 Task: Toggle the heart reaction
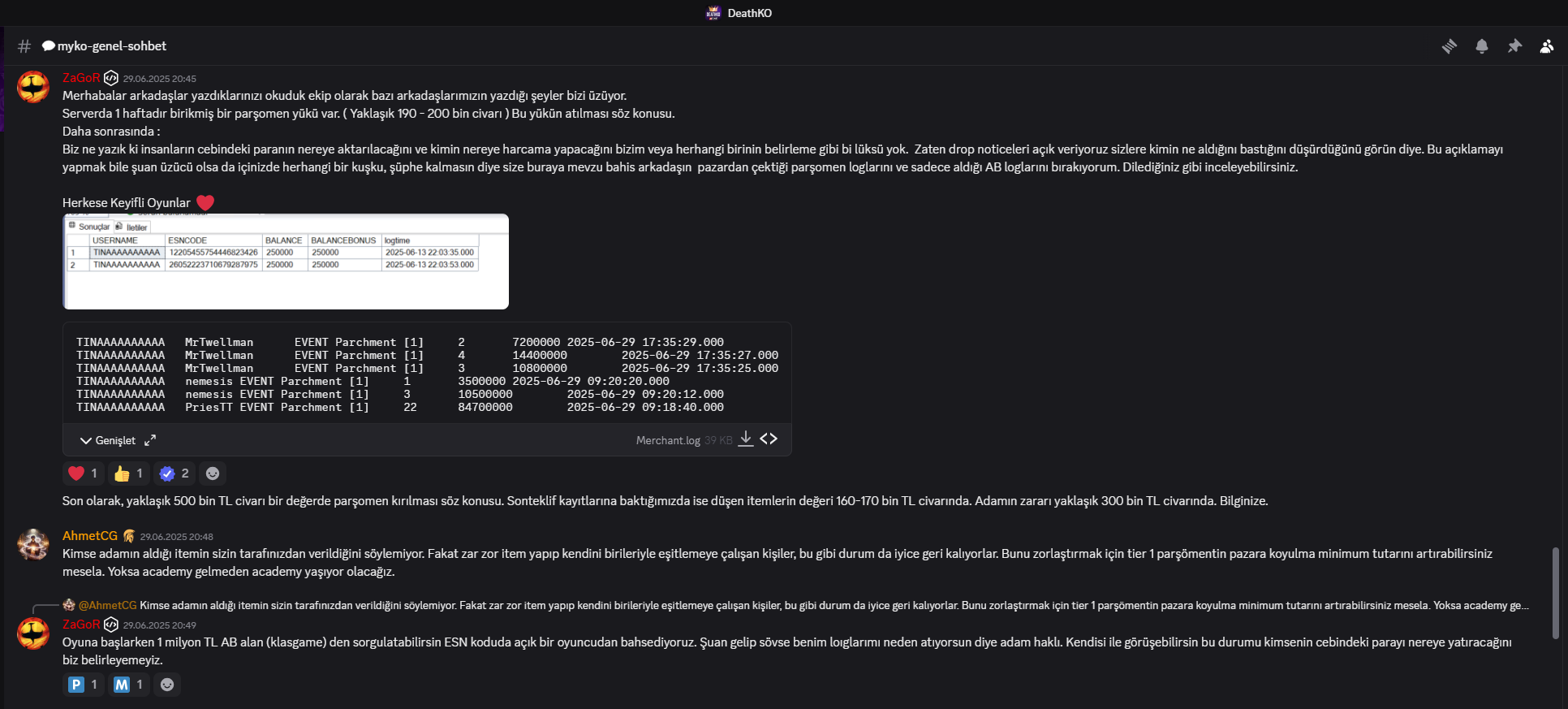84,473
